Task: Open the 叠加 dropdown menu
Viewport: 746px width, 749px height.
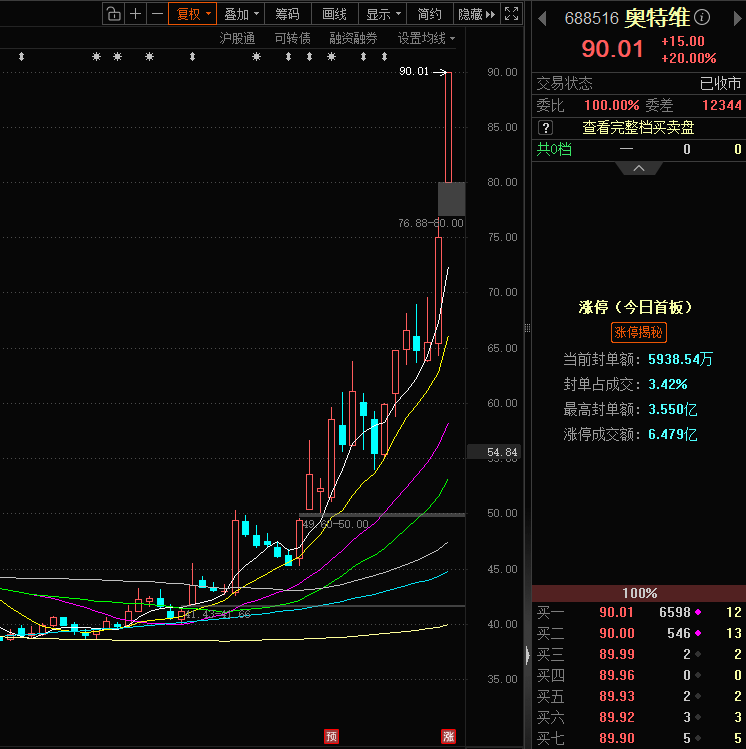Action: 241,14
